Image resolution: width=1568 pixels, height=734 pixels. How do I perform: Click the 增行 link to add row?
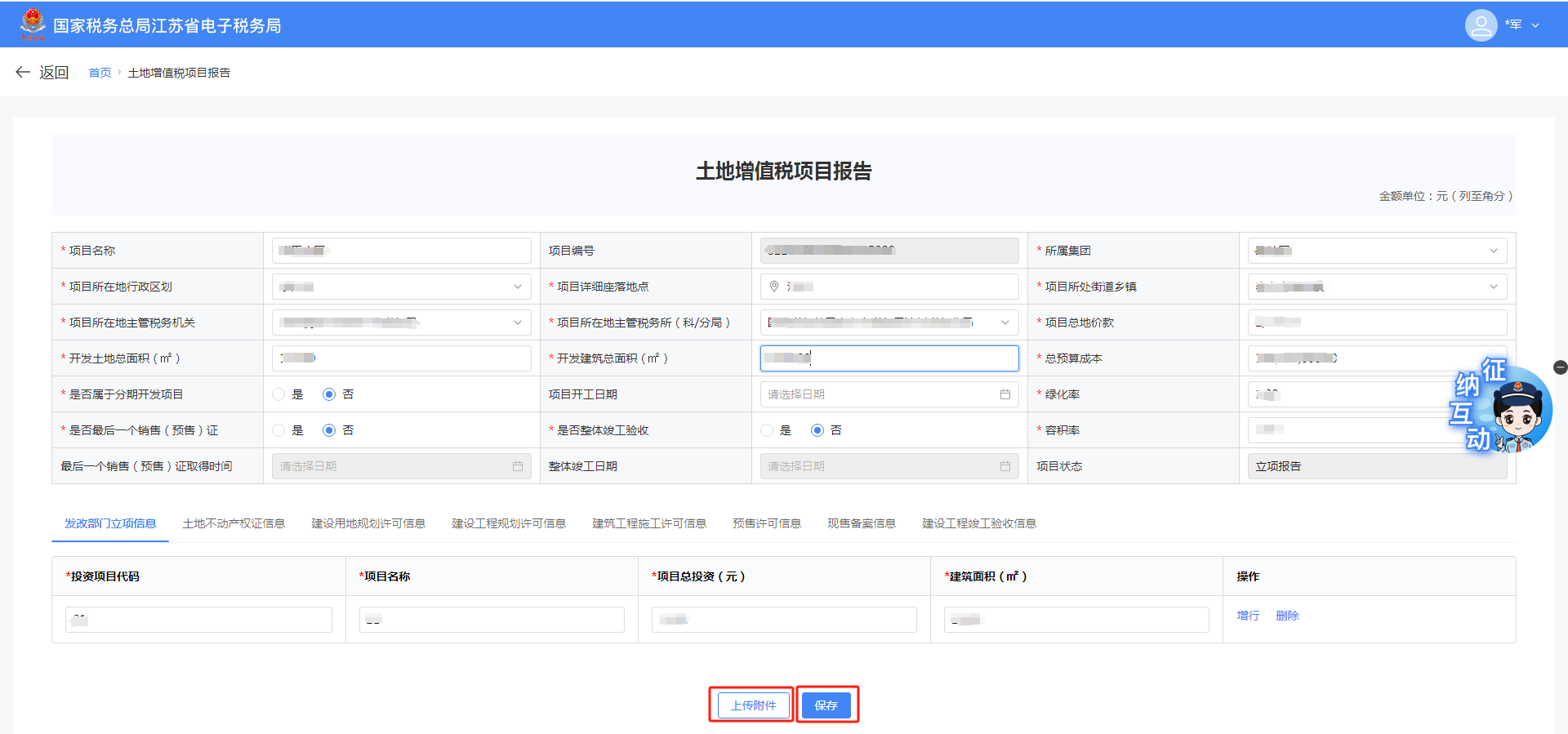pyautogui.click(x=1247, y=616)
